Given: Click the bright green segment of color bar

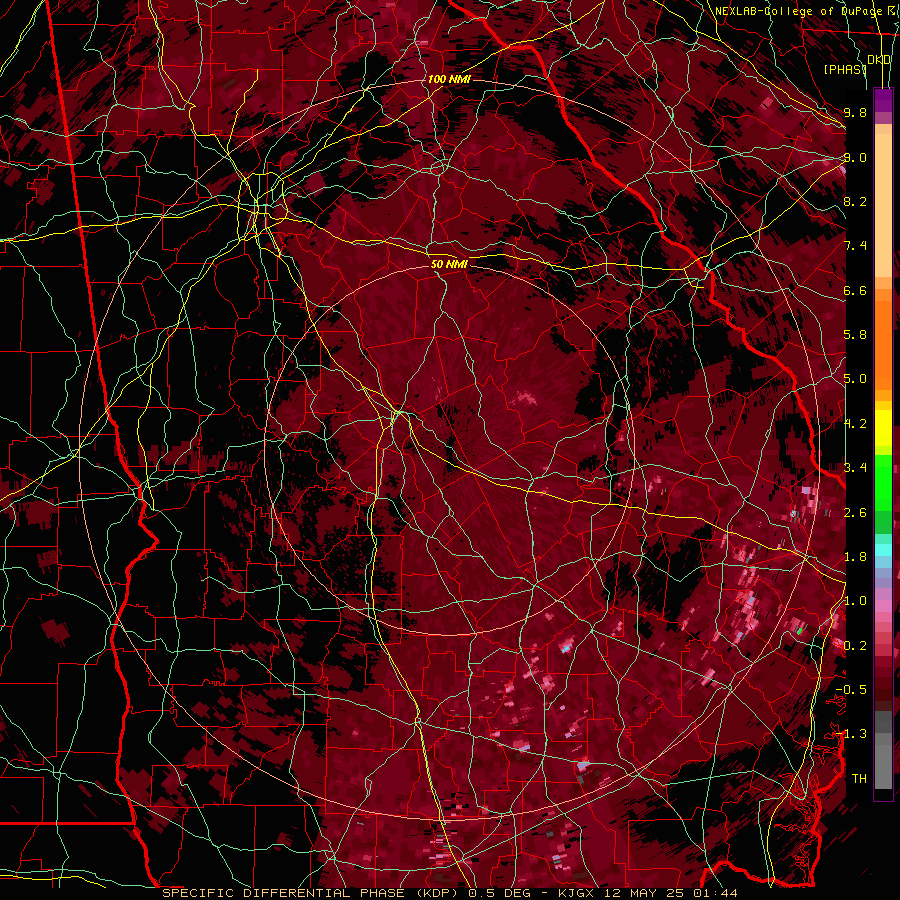Looking at the screenshot, I should (883, 482).
